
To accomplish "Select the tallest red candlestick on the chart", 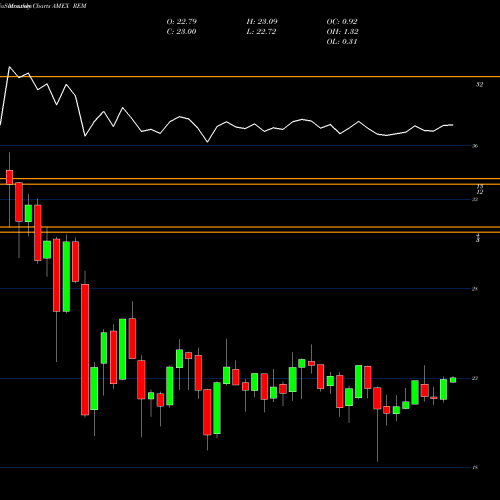I will 85,350.
